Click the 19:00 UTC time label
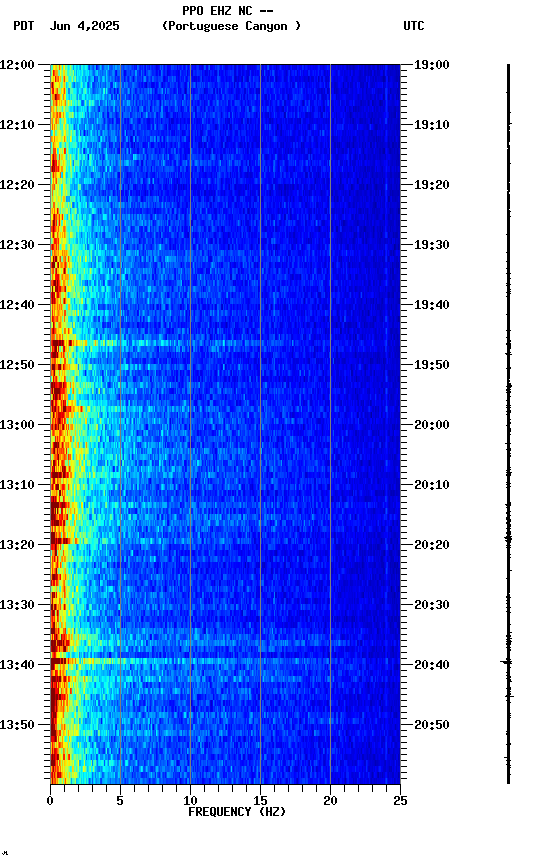Image resolution: width=552 pixels, height=864 pixels. tap(431, 65)
